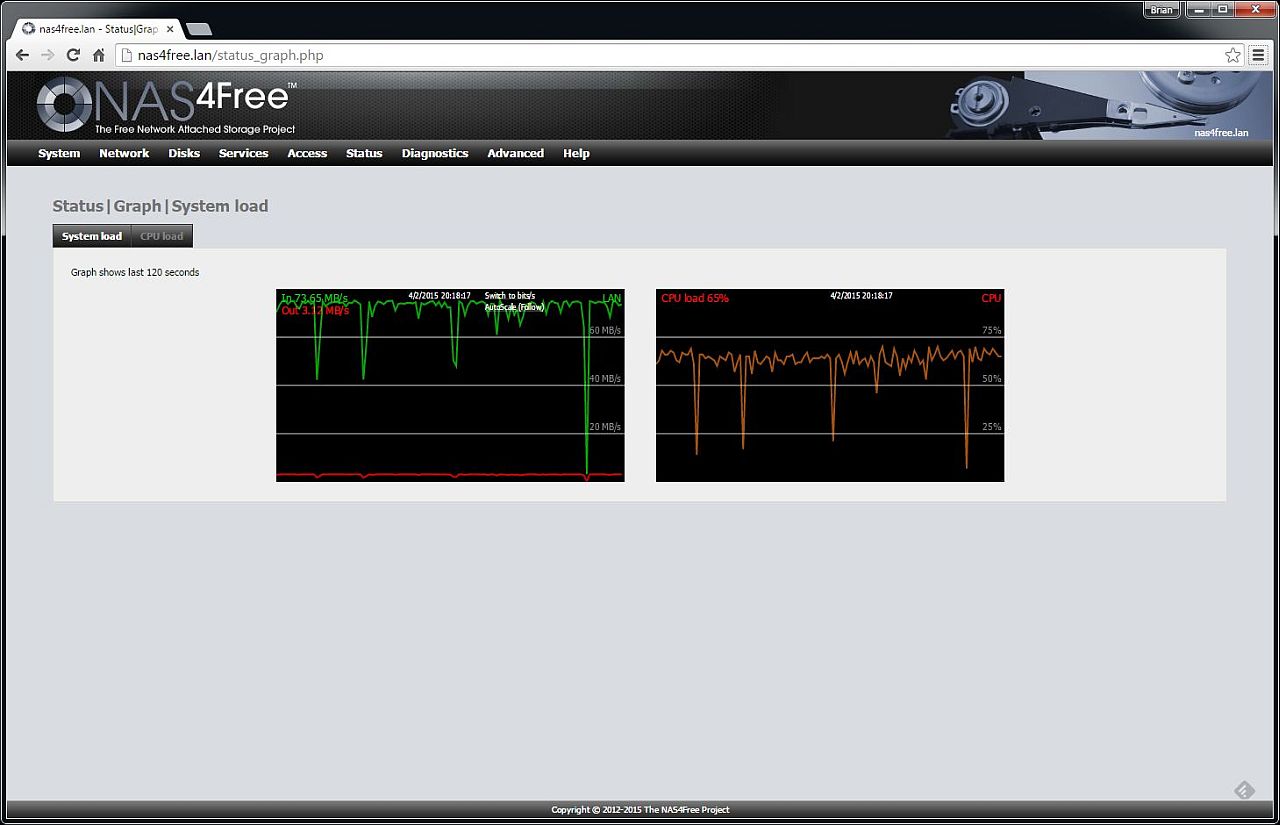Image resolution: width=1280 pixels, height=825 pixels.
Task: Open the System menu
Action: (59, 153)
